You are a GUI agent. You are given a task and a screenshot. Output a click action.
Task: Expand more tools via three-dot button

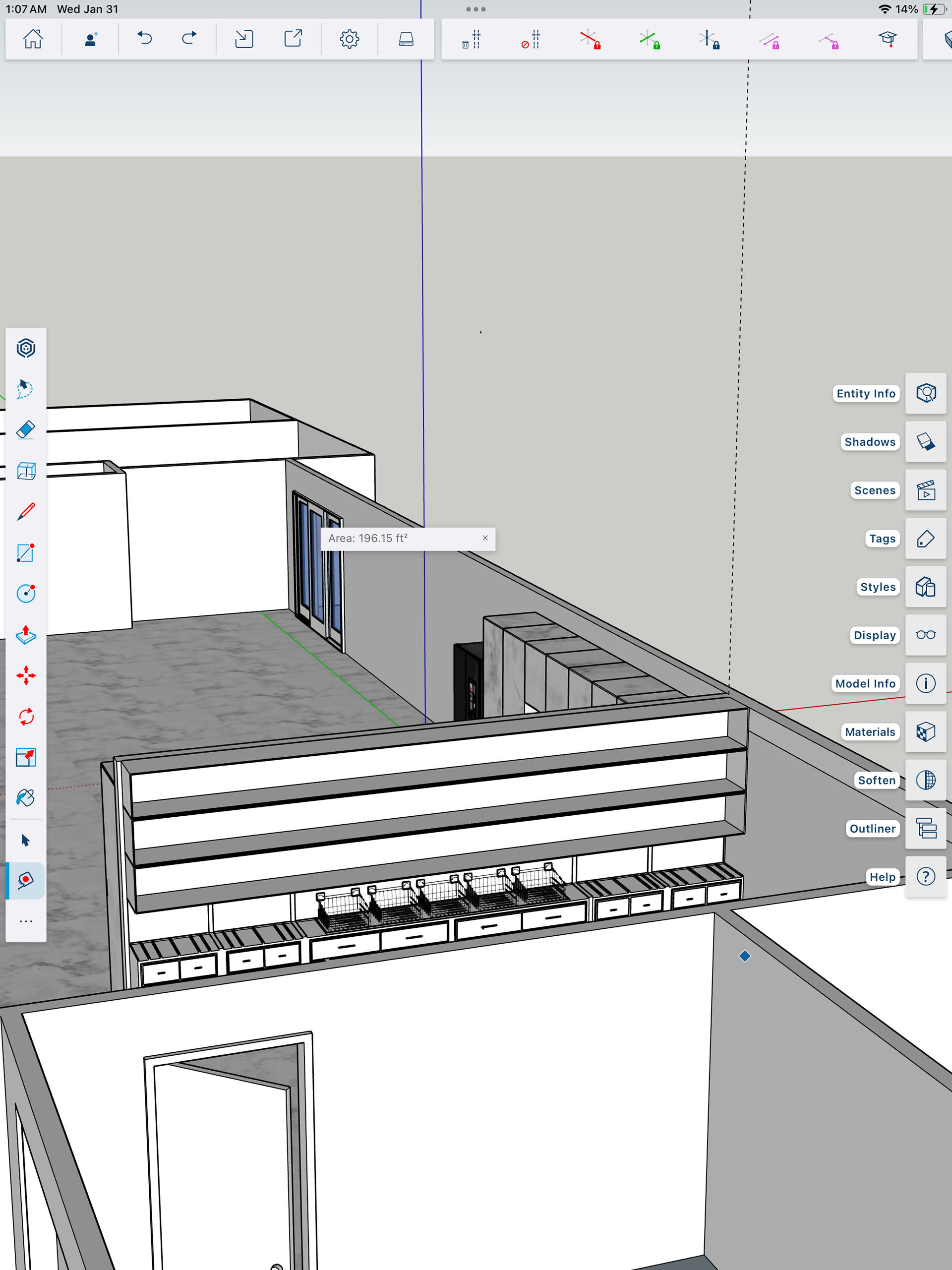pyautogui.click(x=26, y=921)
